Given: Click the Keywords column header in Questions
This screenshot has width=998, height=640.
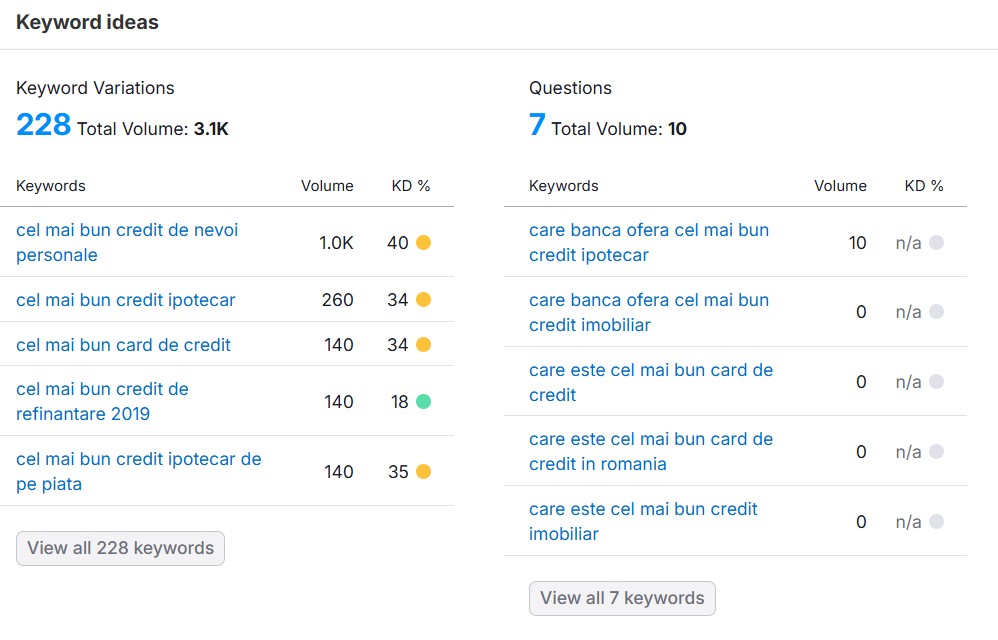Looking at the screenshot, I should coord(564,186).
